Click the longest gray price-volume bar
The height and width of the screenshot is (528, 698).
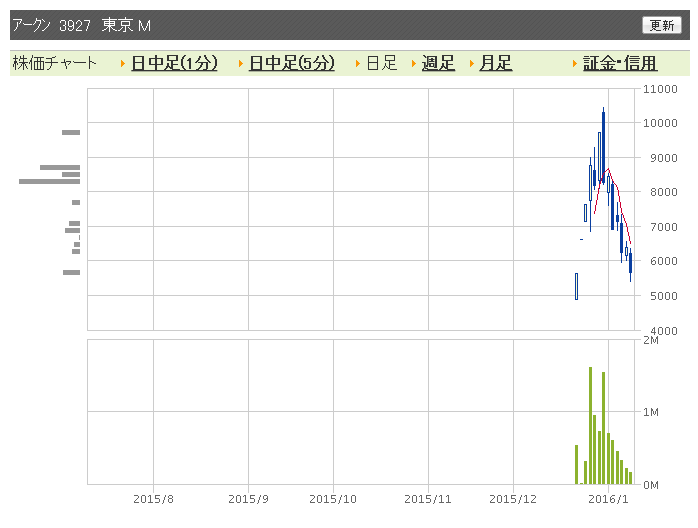pyautogui.click(x=49, y=181)
